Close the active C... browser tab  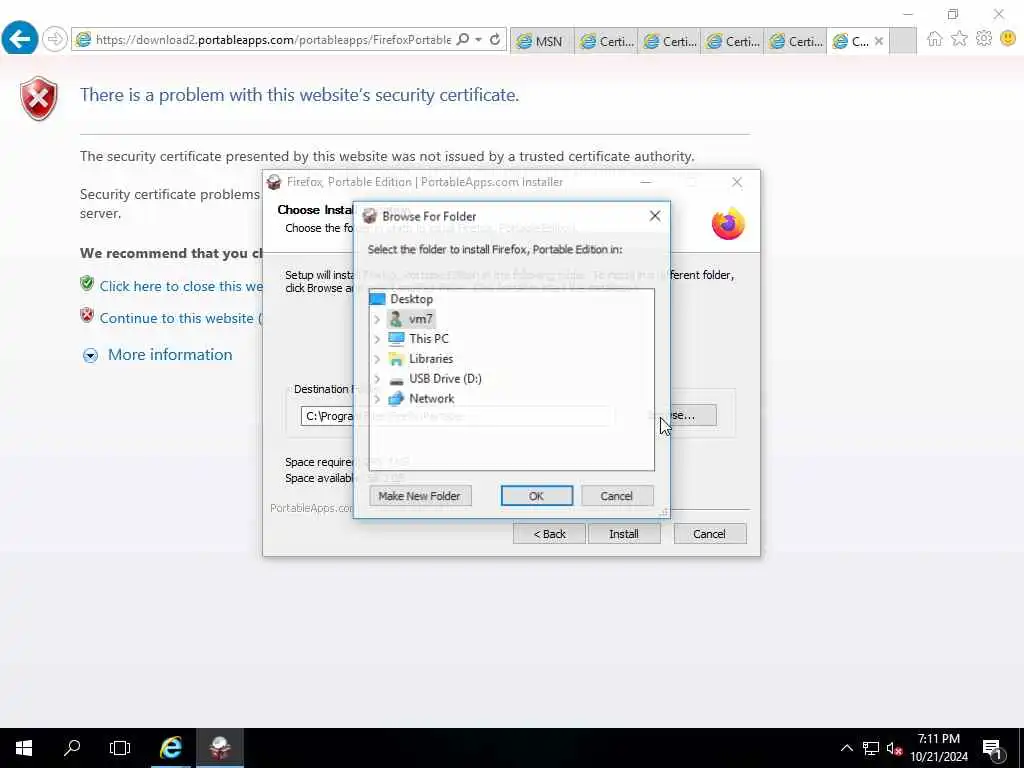[x=879, y=41]
